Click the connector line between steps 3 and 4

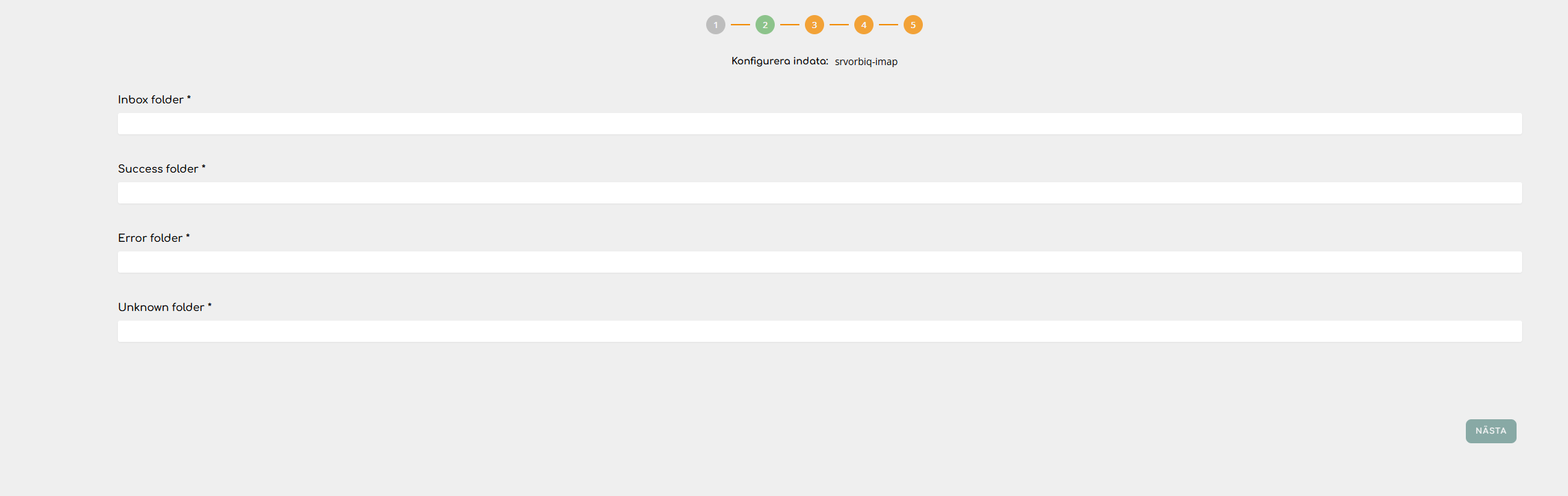click(x=839, y=25)
